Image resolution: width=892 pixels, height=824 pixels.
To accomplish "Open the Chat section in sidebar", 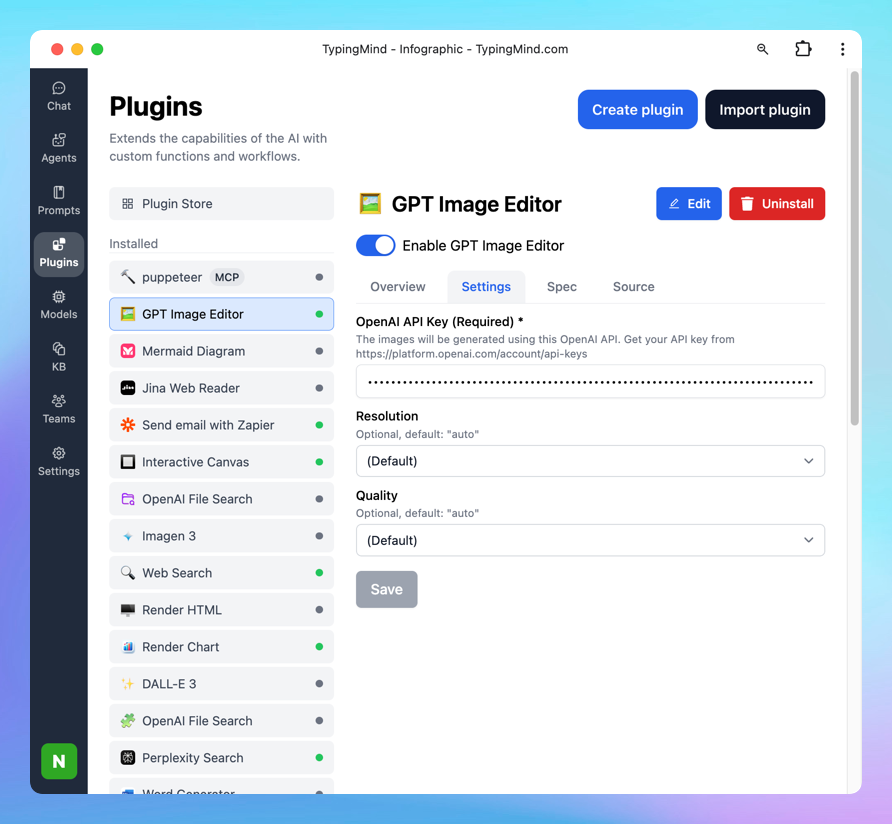I will tap(59, 97).
